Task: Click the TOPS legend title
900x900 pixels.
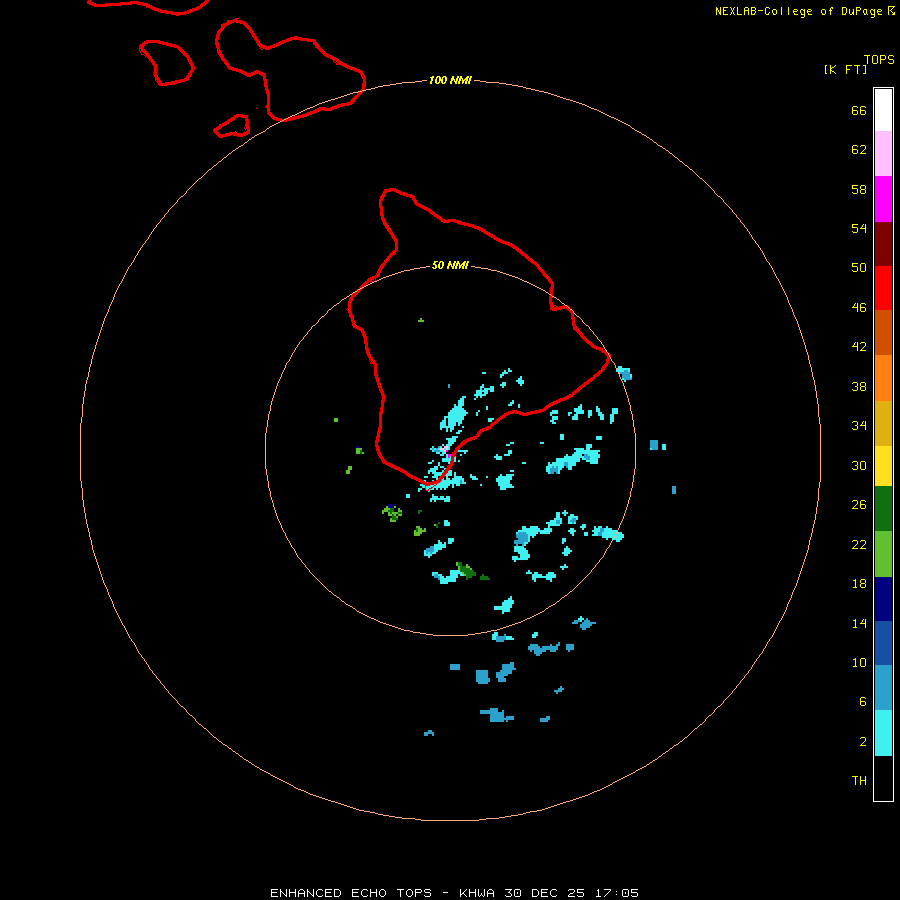Action: point(879,59)
